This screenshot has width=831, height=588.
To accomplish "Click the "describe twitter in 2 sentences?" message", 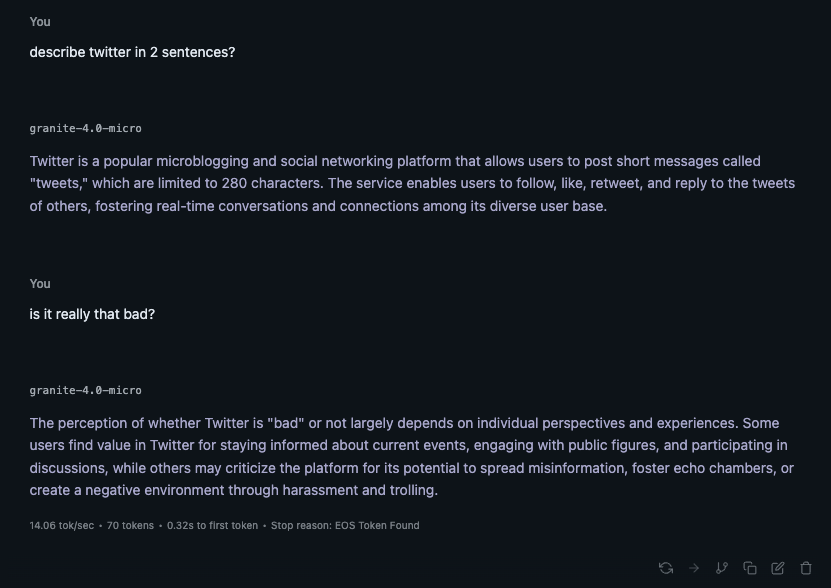I will tap(132, 52).
